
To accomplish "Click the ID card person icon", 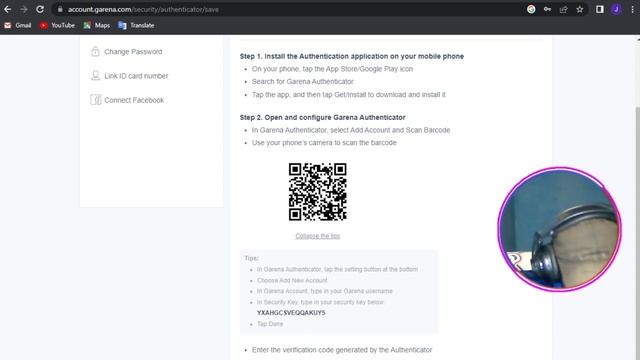I will 95,76.
